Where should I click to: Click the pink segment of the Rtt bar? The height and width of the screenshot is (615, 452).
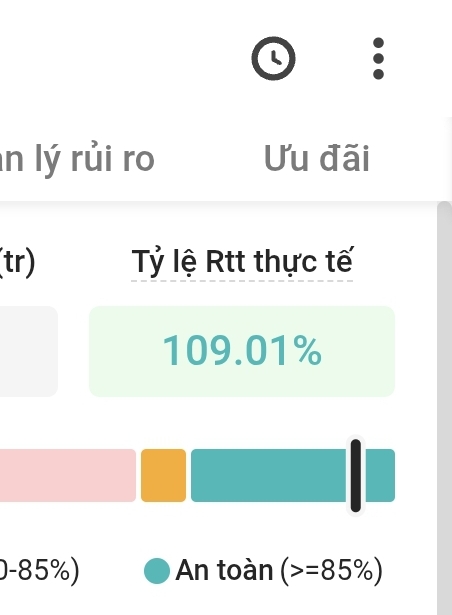coord(68,475)
